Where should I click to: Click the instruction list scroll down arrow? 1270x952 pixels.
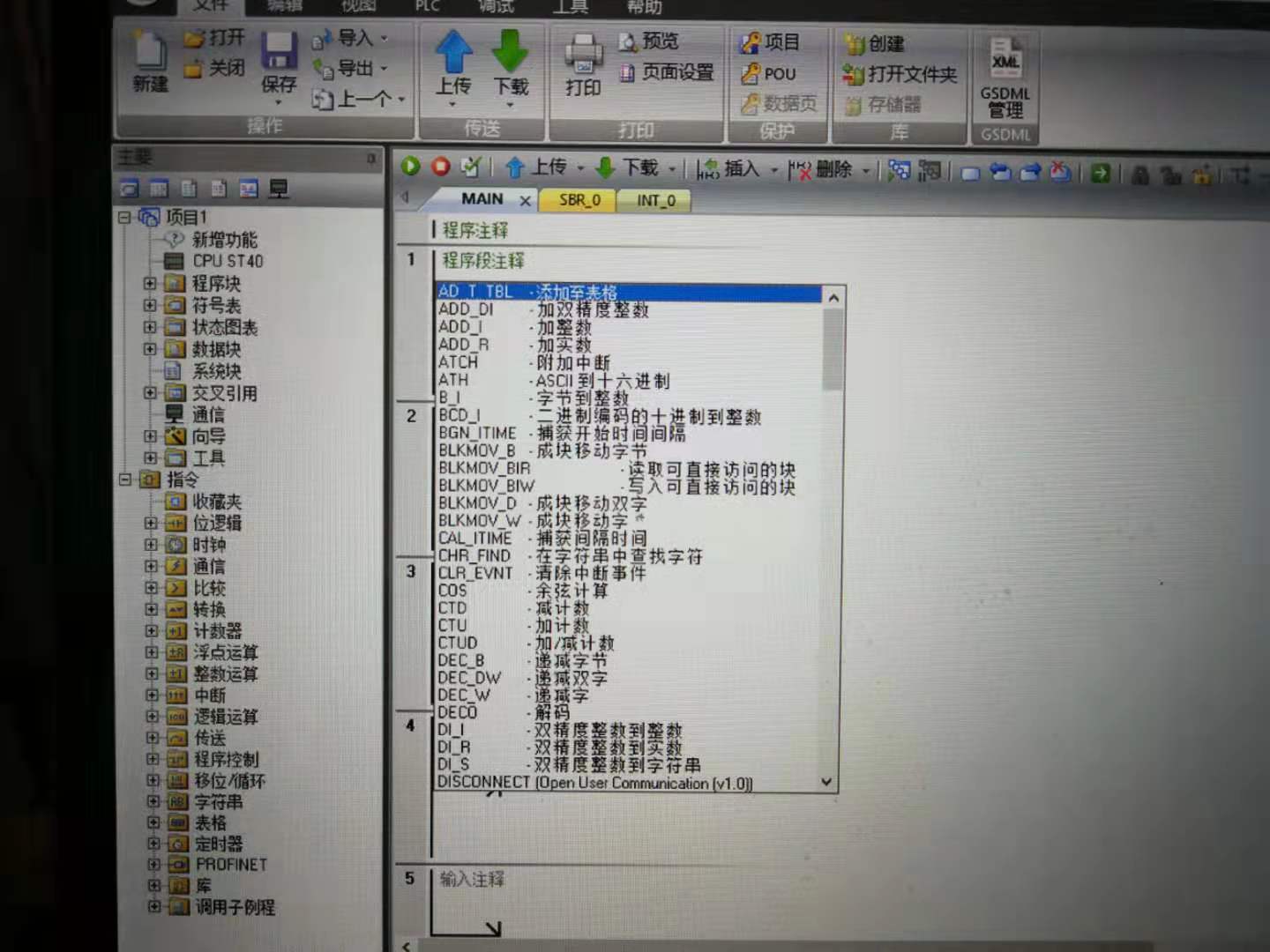tap(826, 782)
